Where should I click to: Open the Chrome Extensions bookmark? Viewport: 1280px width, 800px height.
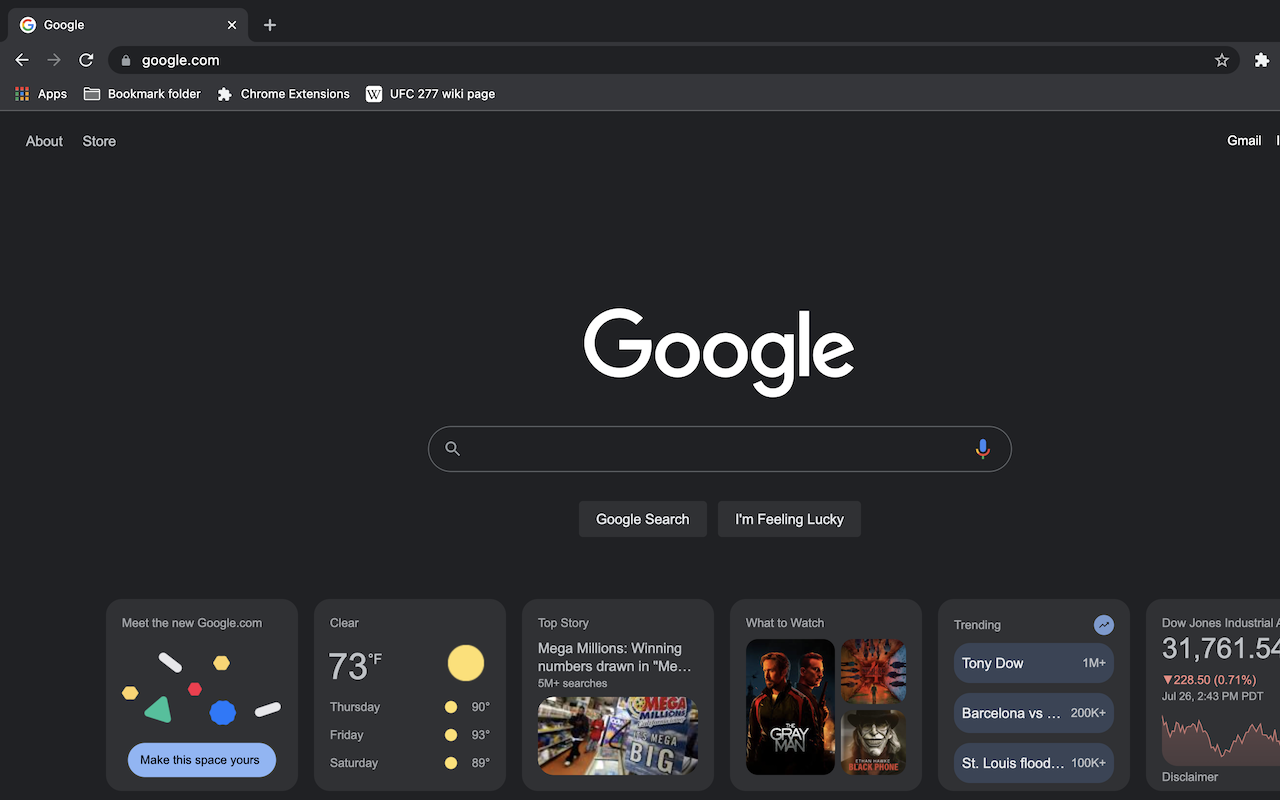pyautogui.click(x=283, y=93)
